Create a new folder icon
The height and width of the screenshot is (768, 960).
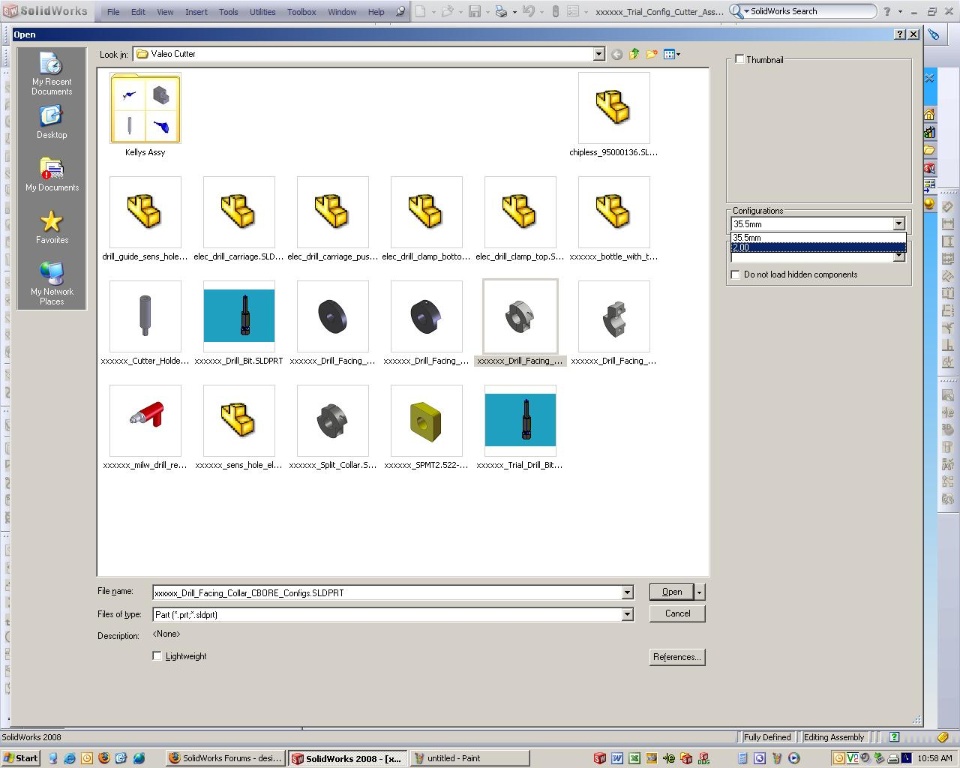point(651,54)
